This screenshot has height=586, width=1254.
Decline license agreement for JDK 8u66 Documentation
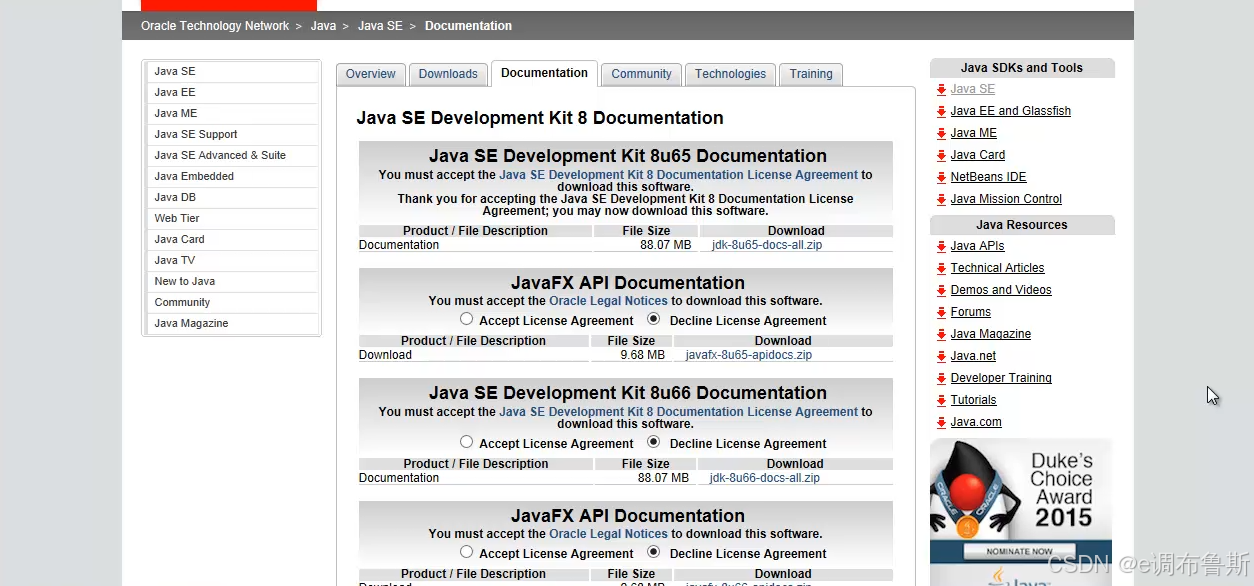pyautogui.click(x=654, y=442)
